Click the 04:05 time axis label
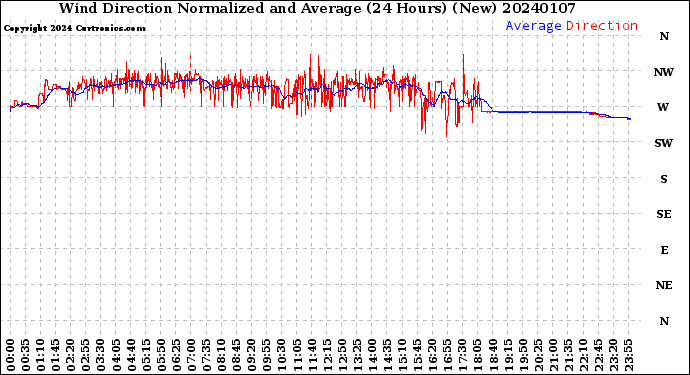690x375 pixels. (x=116, y=355)
